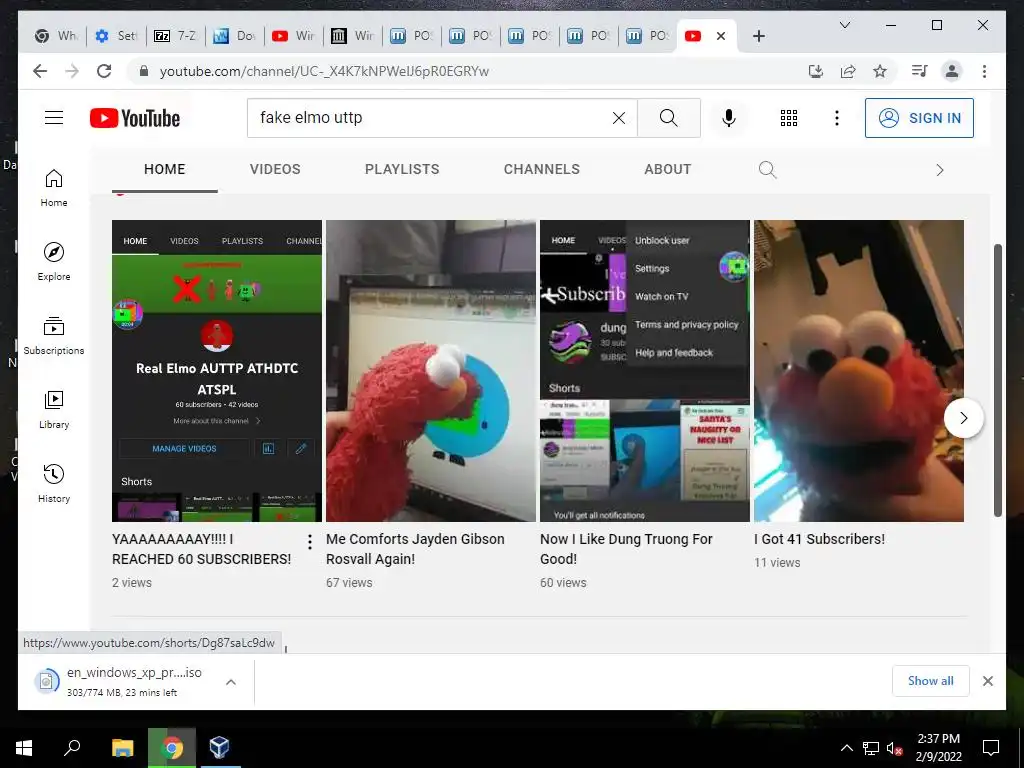Switch to the VIDEOS channel tab

click(x=275, y=169)
